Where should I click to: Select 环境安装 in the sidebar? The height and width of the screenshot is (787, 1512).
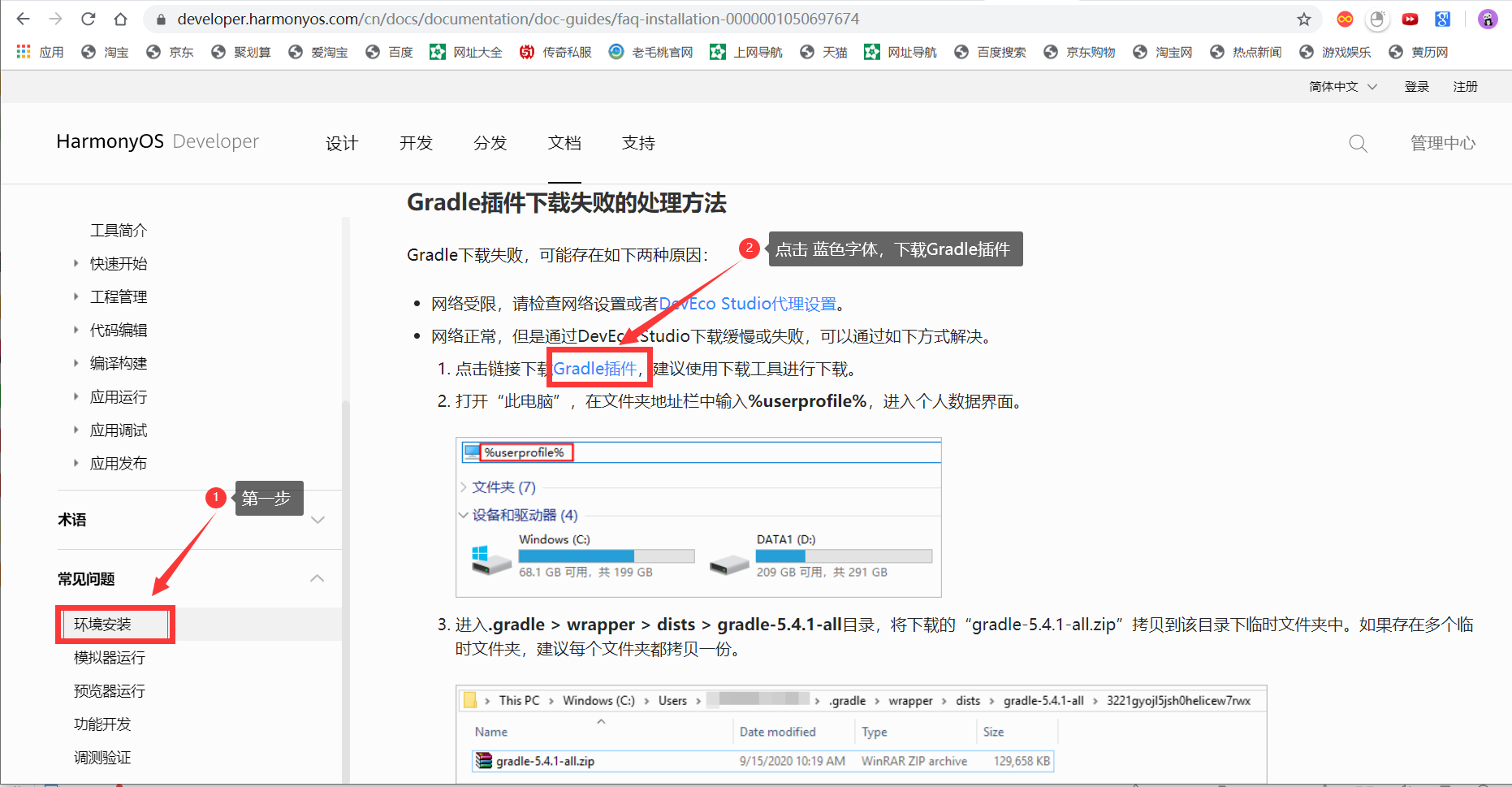pyautogui.click(x=102, y=624)
